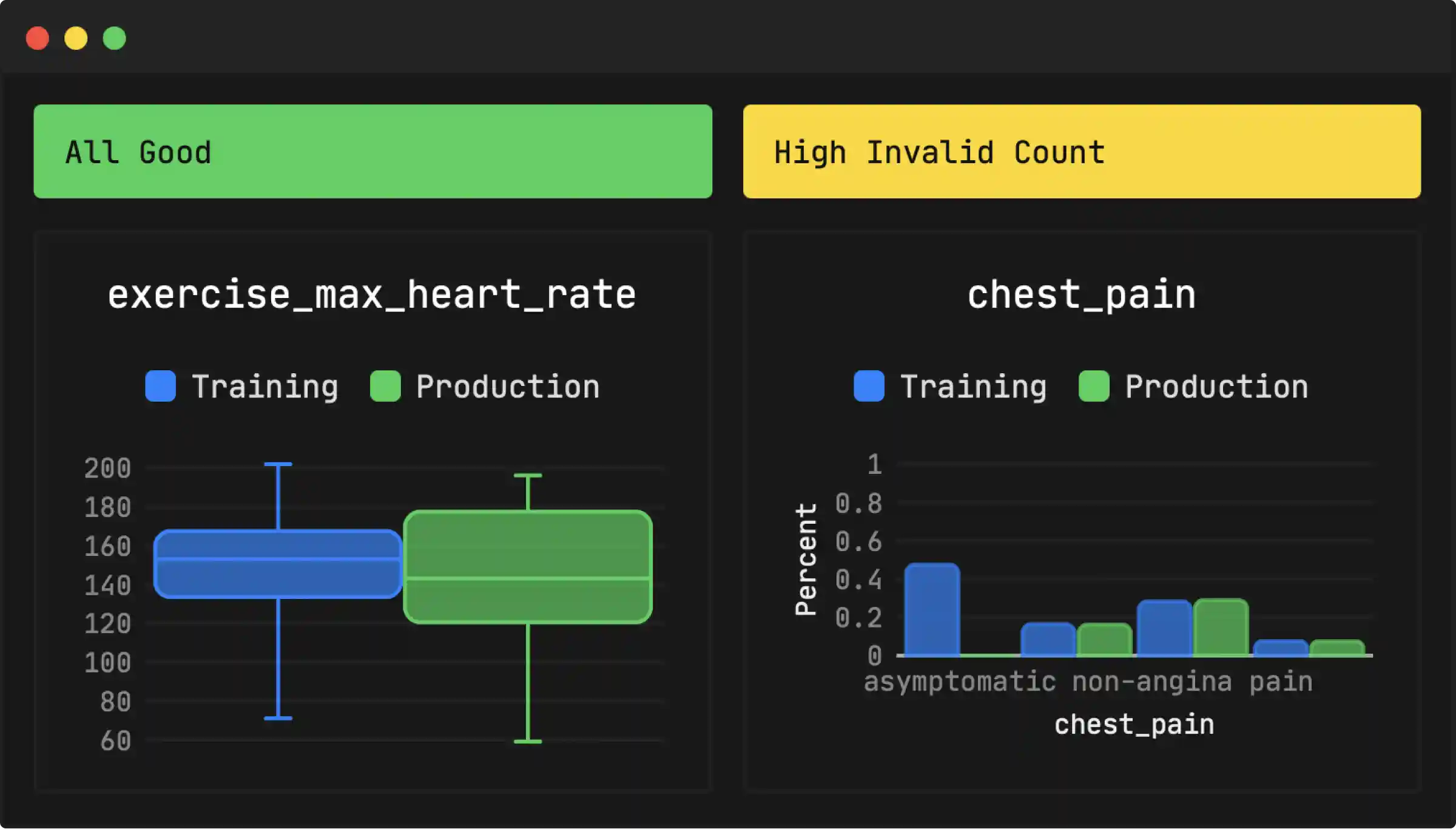Viewport: 1456px width, 829px height.
Task: Toggle Production legend in chest_pain chart
Action: click(x=1216, y=387)
